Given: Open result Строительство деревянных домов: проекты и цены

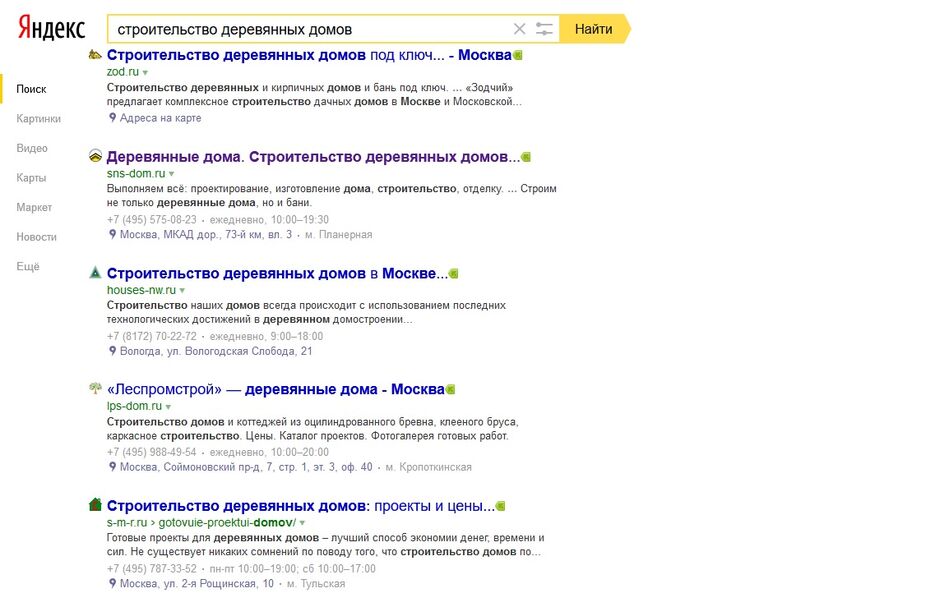Looking at the screenshot, I should 301,506.
